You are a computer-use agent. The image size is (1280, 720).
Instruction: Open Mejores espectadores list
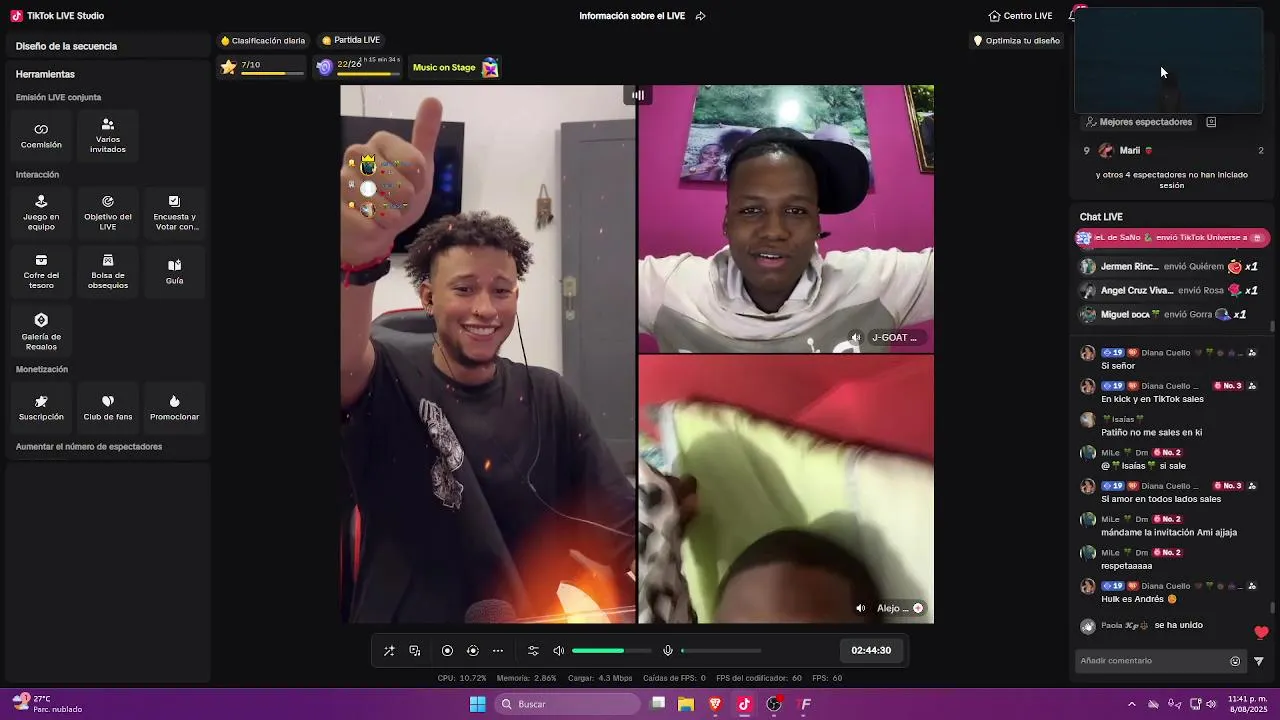coord(1139,122)
